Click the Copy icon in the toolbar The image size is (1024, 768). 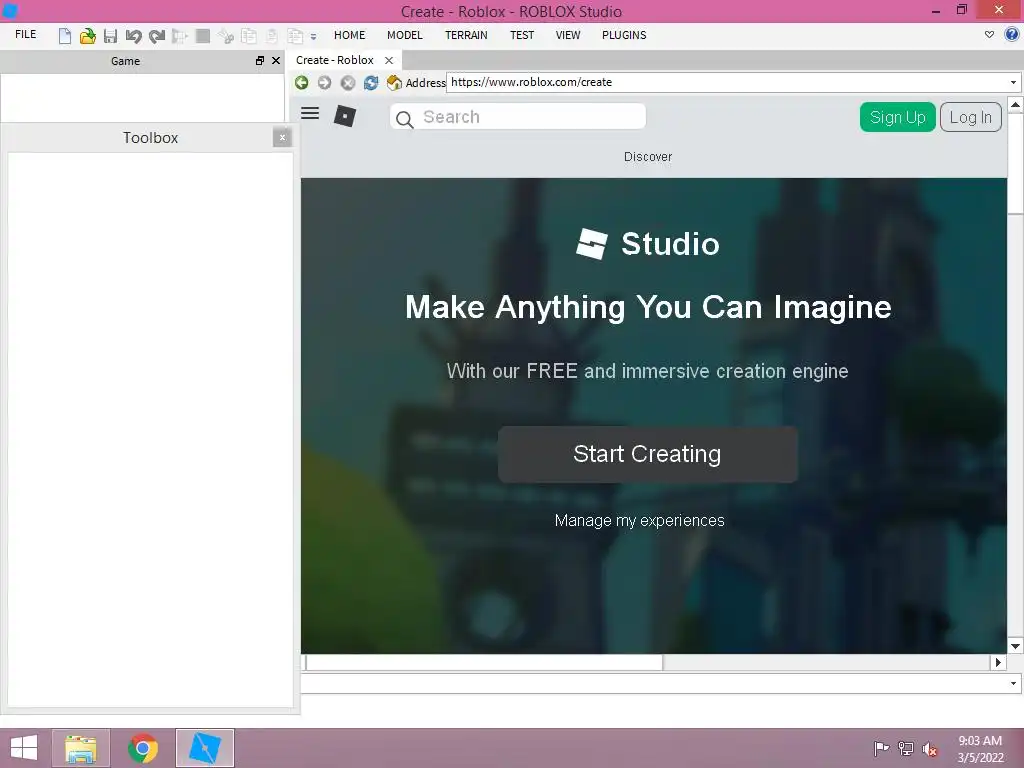tap(249, 35)
